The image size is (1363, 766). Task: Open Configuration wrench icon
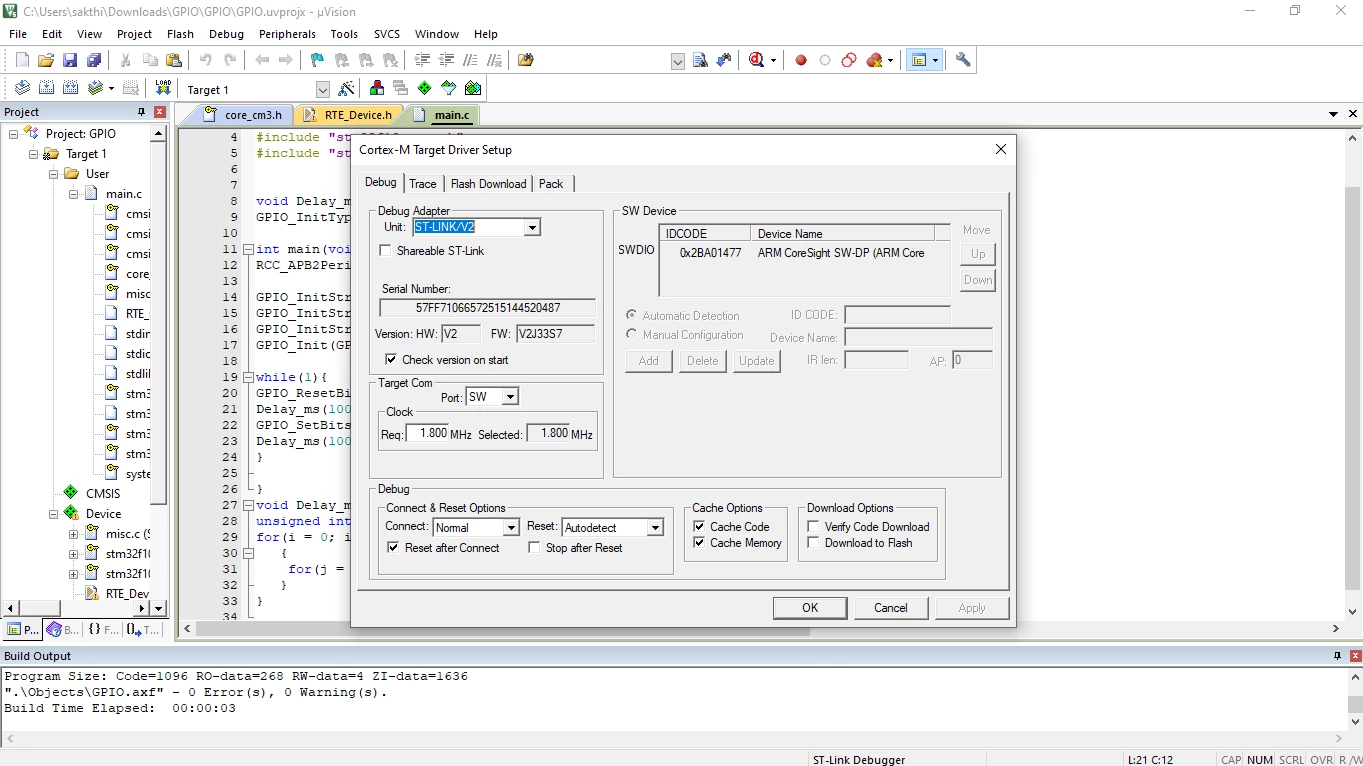963,60
